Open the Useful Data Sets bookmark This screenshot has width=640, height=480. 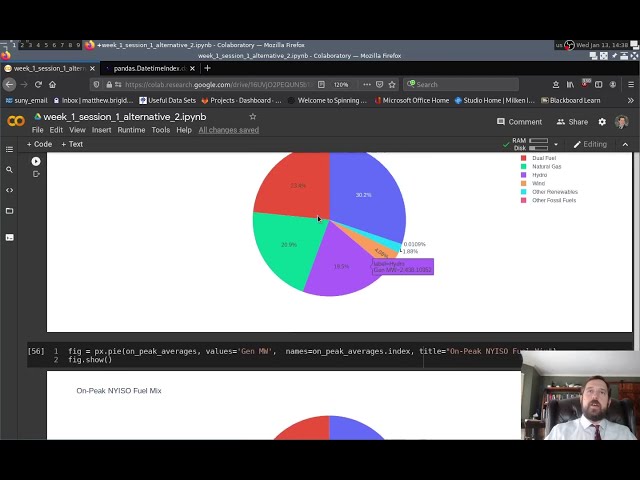(167, 100)
